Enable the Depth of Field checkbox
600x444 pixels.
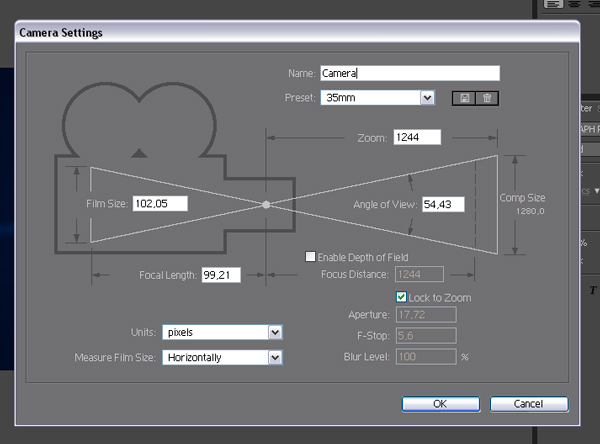point(311,257)
